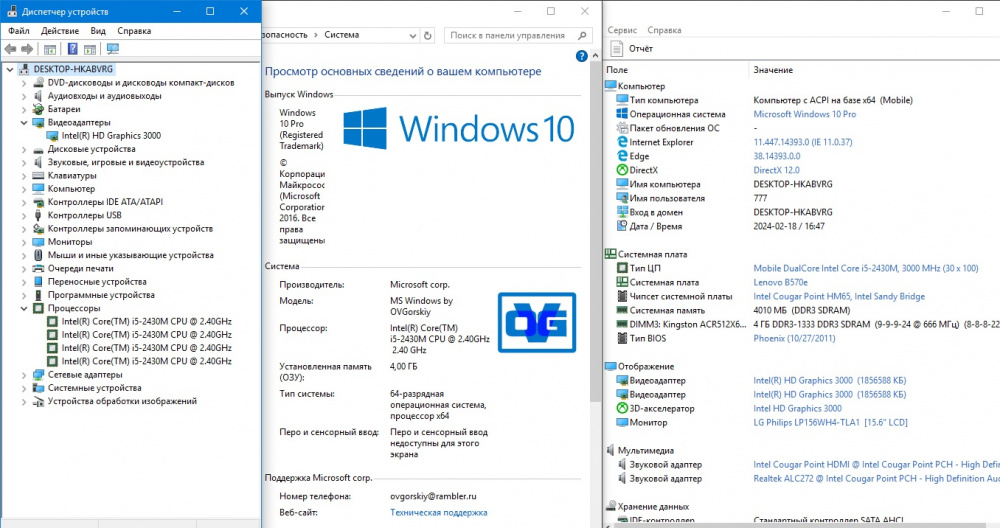
Task: Click the Realtek ALC272 audio adapter value
Action: coord(876,479)
